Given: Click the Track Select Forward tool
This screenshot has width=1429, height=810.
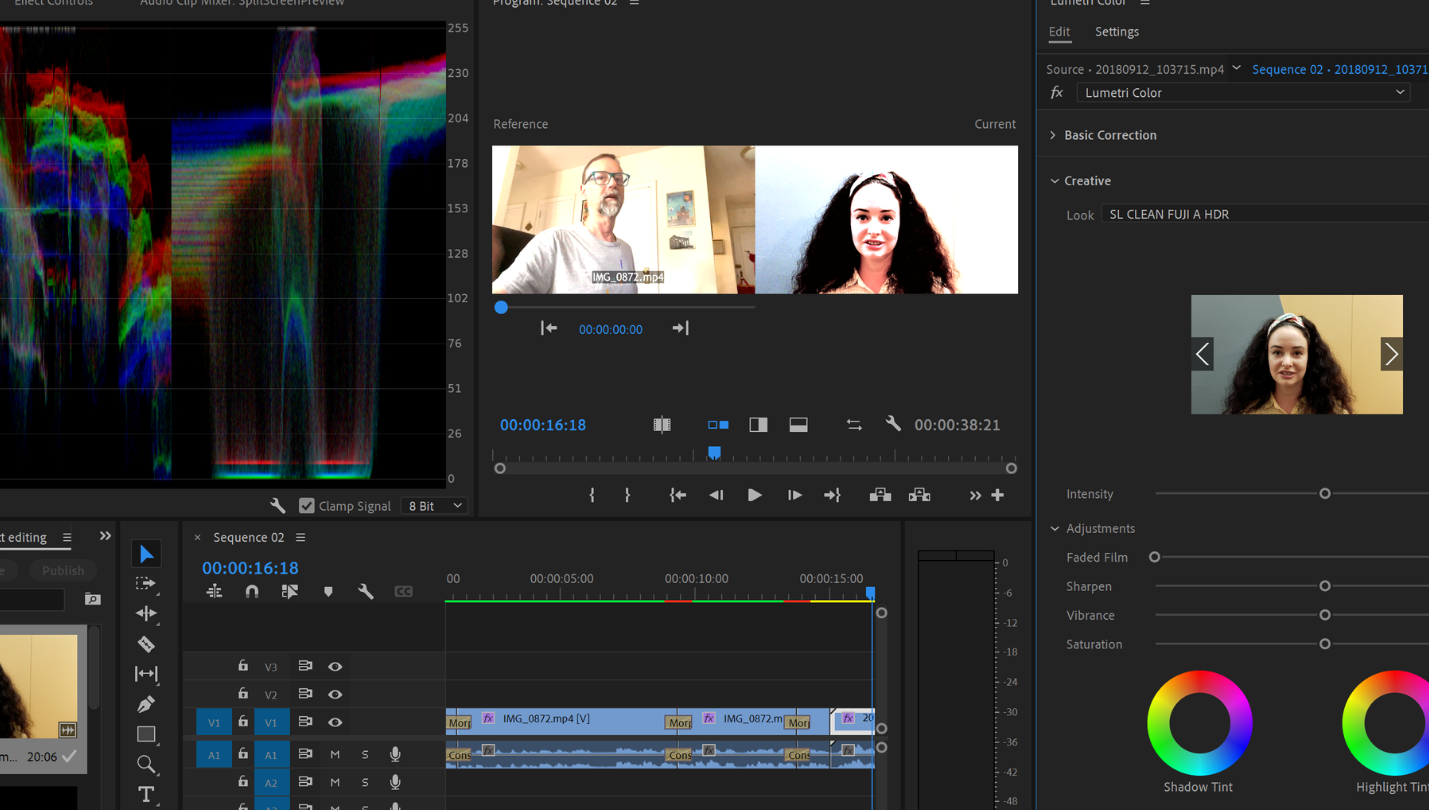Looking at the screenshot, I should [x=146, y=583].
